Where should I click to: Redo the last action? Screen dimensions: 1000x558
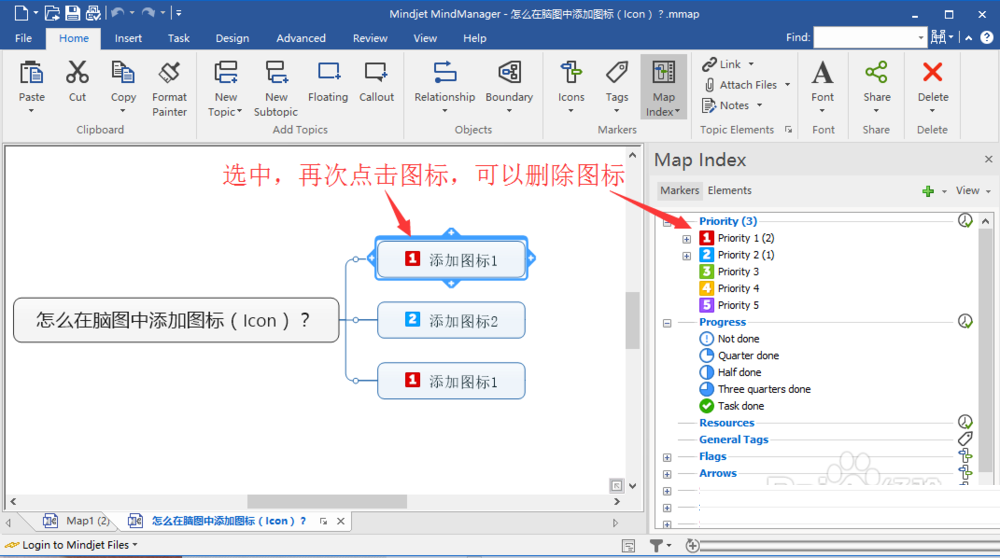[x=148, y=13]
